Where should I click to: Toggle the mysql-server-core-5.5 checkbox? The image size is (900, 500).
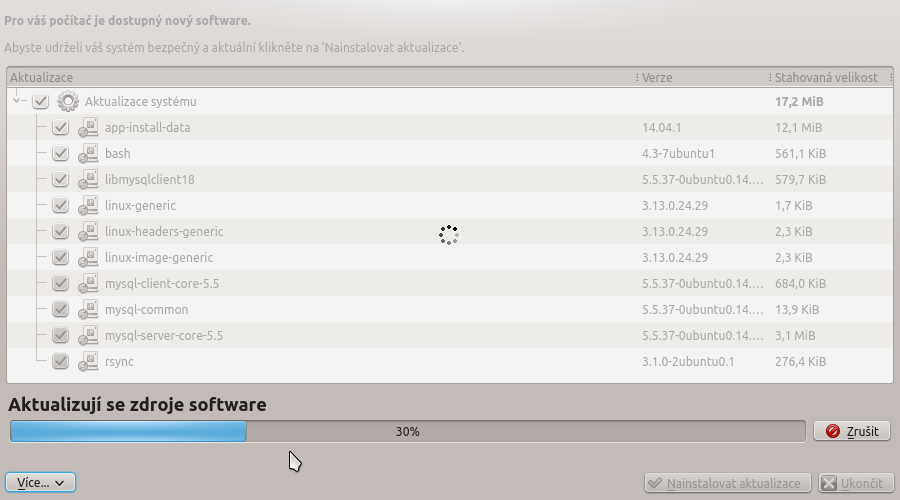(x=60, y=335)
